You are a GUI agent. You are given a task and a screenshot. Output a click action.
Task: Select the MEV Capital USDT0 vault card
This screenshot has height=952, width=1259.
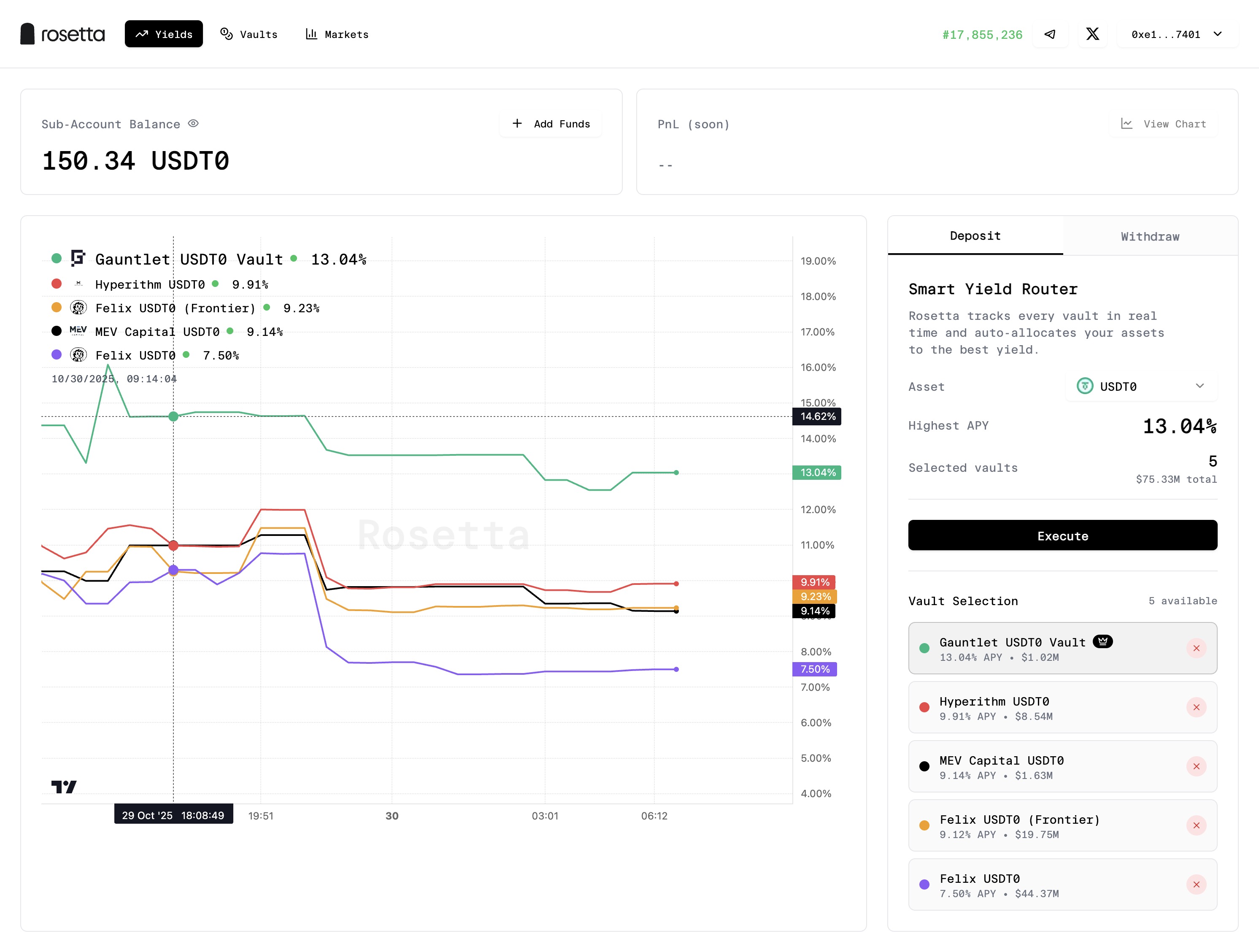(1063, 766)
